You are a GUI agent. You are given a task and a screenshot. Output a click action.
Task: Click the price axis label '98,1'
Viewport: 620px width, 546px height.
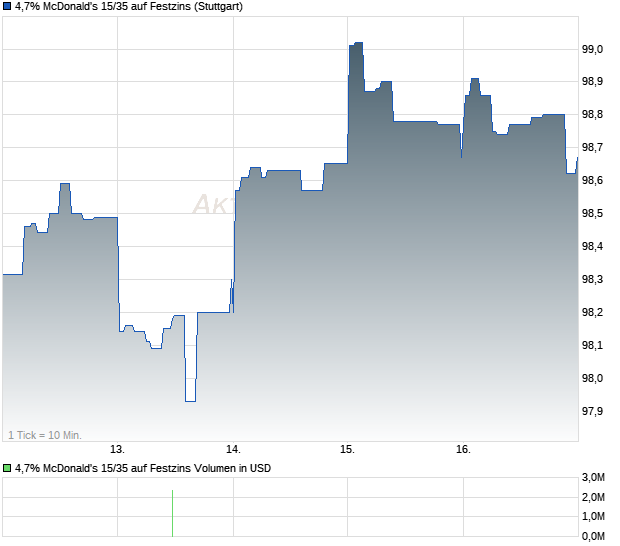592,345
